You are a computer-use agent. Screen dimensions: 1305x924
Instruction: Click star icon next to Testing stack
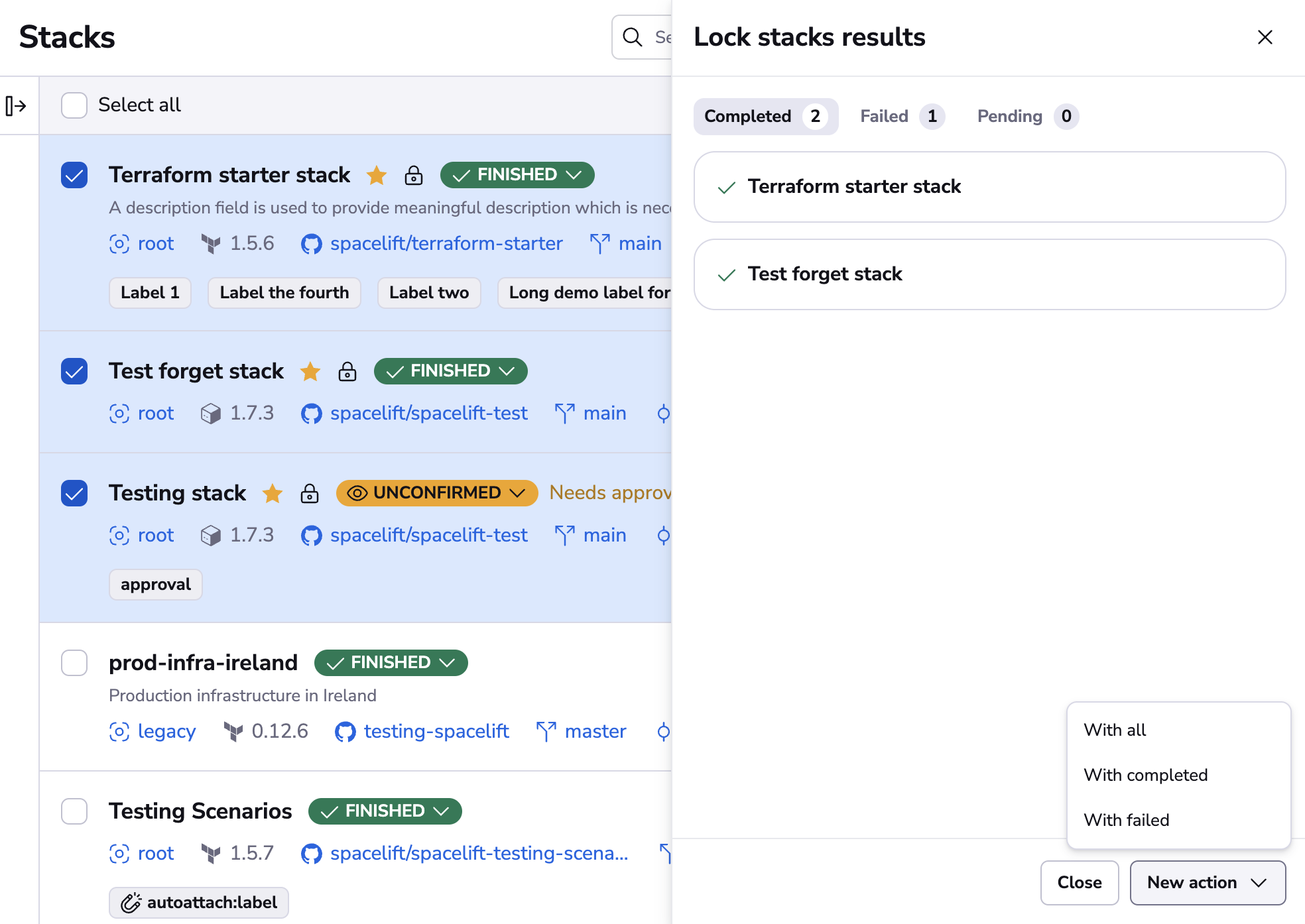273,493
